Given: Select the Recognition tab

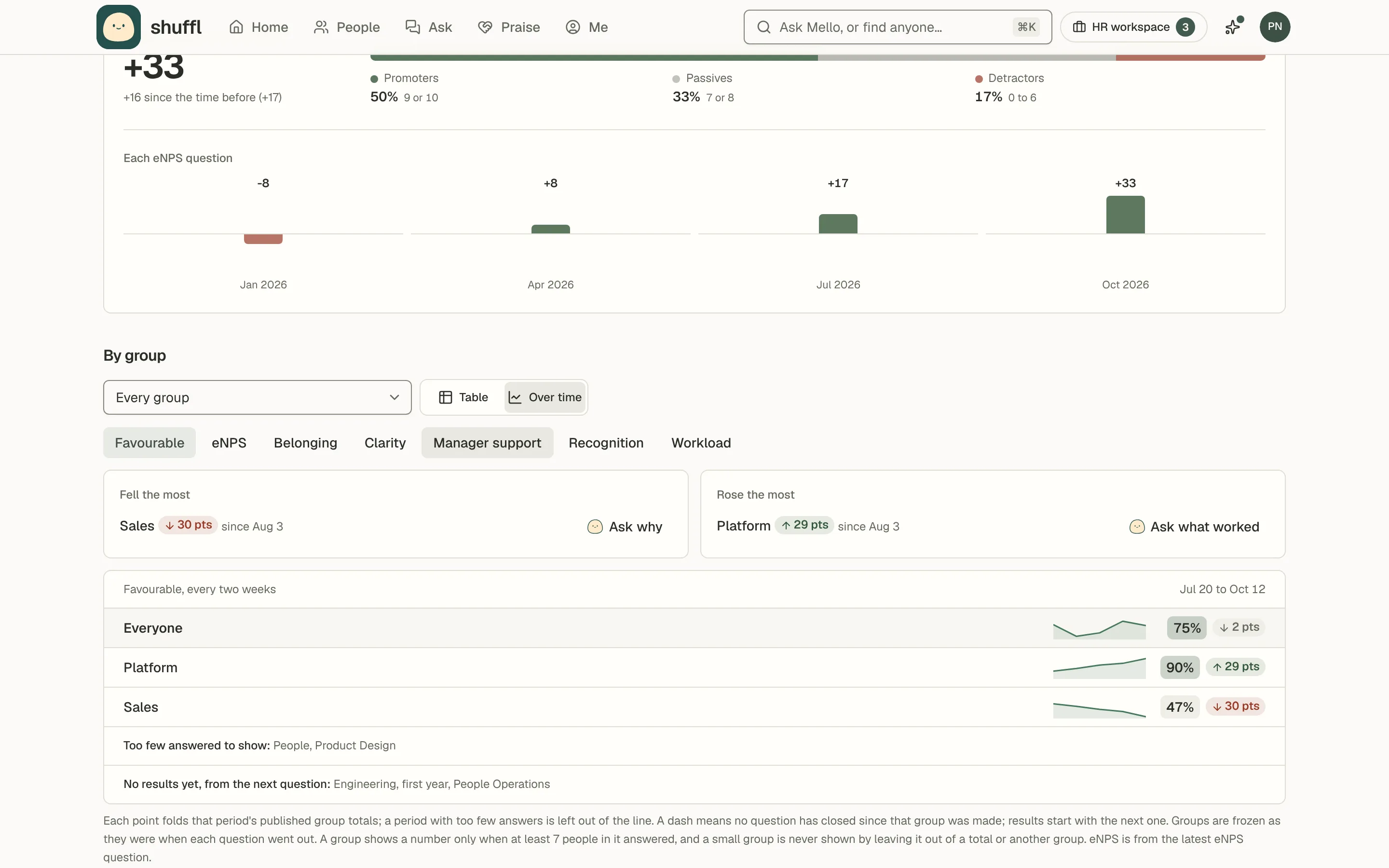Looking at the screenshot, I should click(x=606, y=443).
